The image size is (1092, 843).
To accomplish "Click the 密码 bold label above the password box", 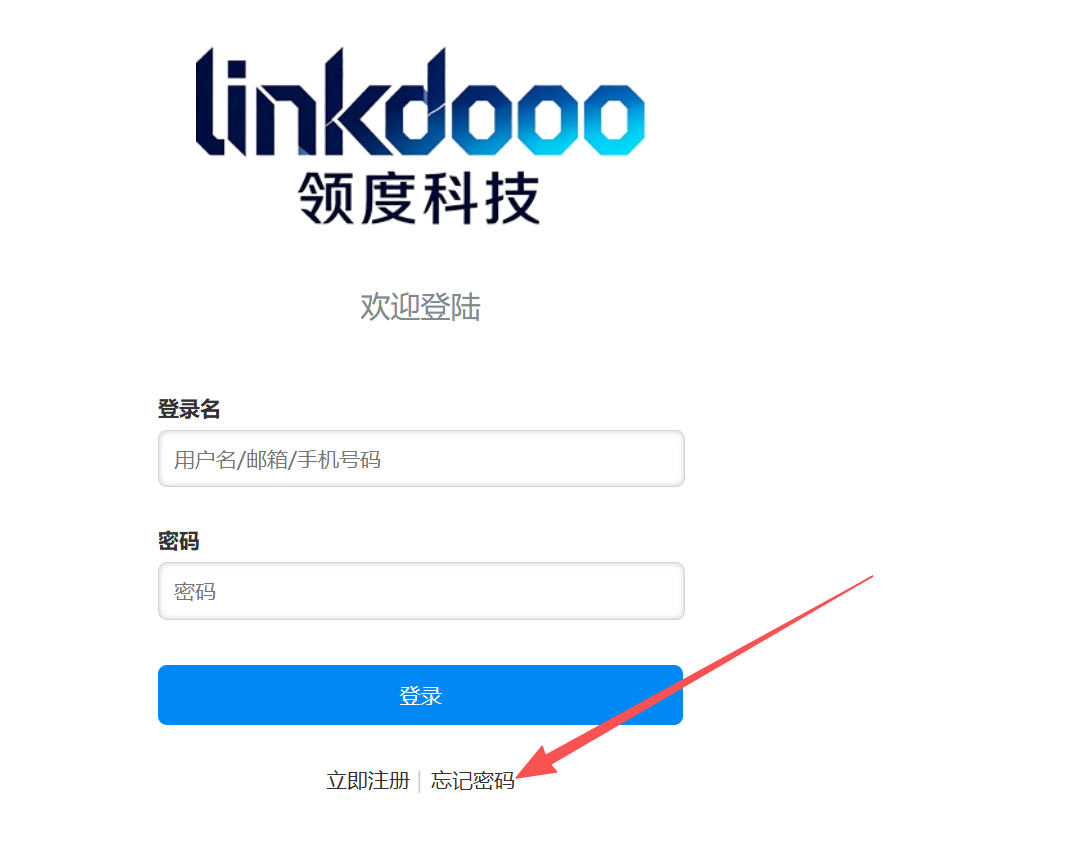I will [179, 541].
